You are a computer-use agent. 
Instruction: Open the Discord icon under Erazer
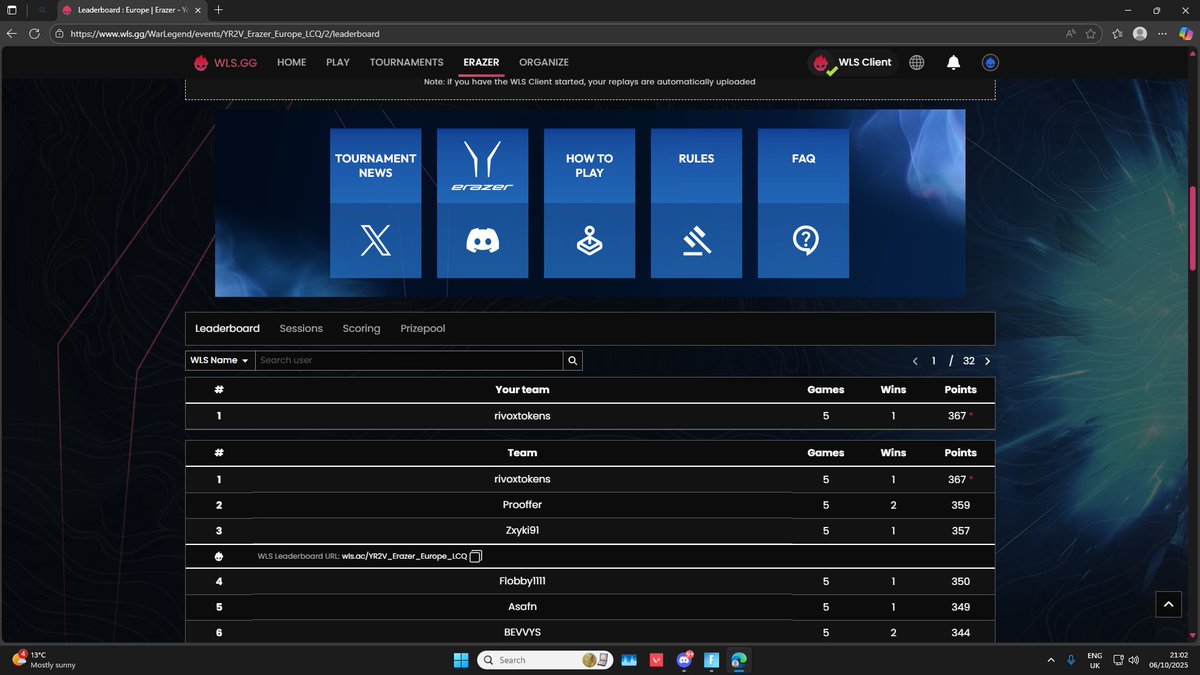[x=482, y=241]
